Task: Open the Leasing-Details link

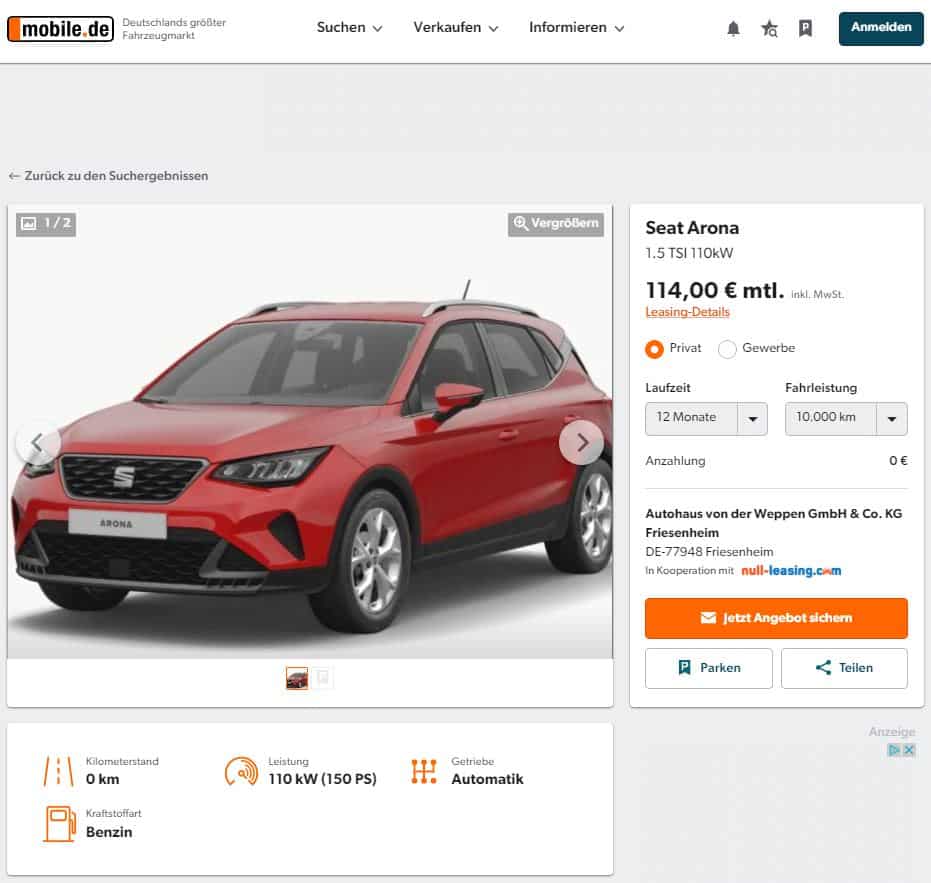Action: 688,312
